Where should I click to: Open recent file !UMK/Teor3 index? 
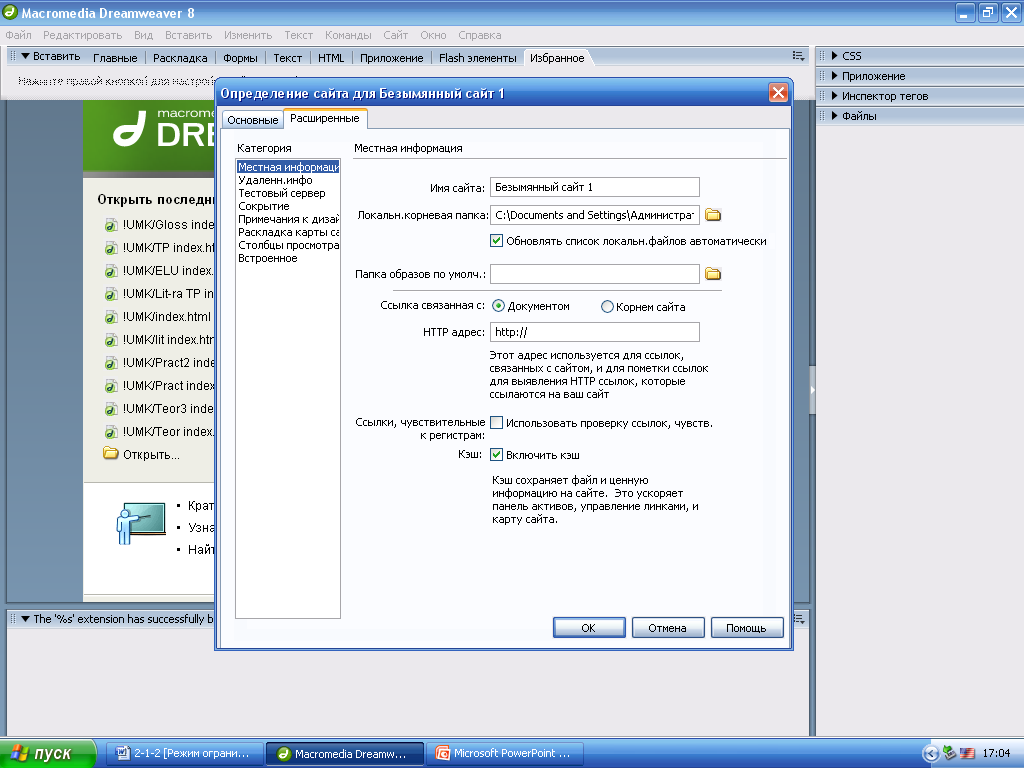pos(159,409)
